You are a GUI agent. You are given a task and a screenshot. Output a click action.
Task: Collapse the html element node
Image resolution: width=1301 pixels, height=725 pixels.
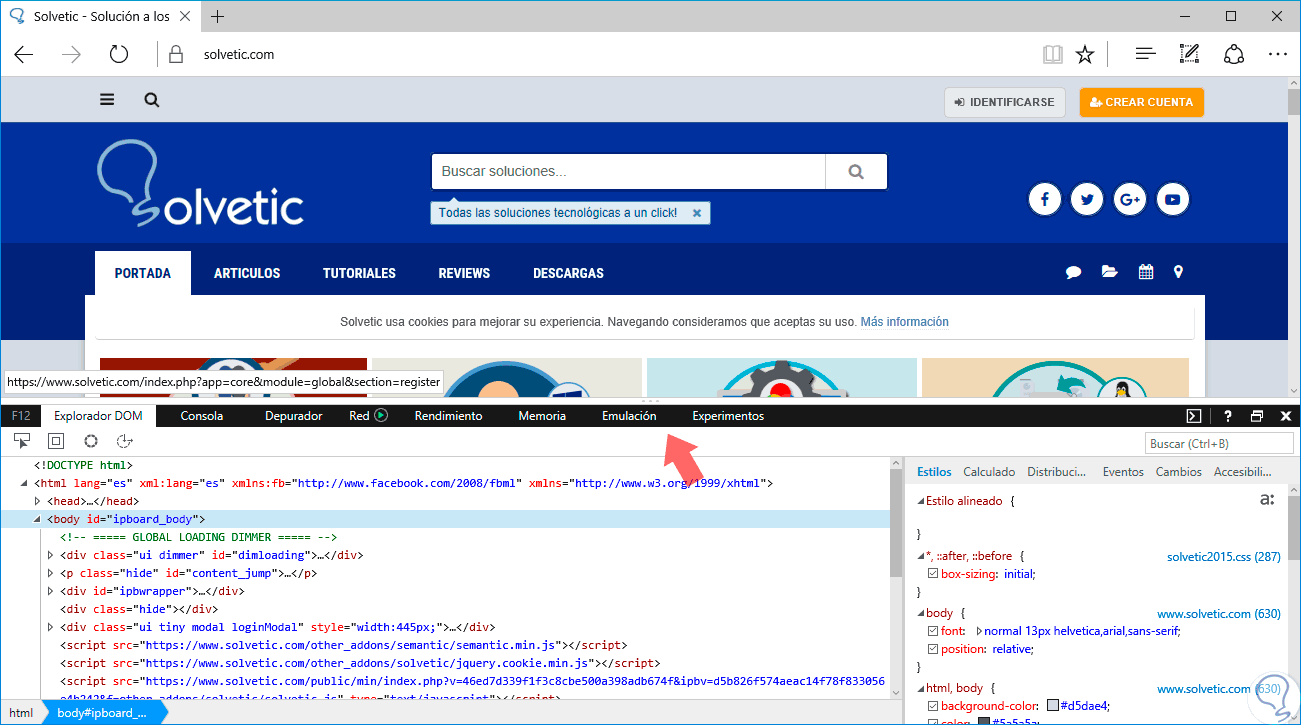click(x=25, y=483)
